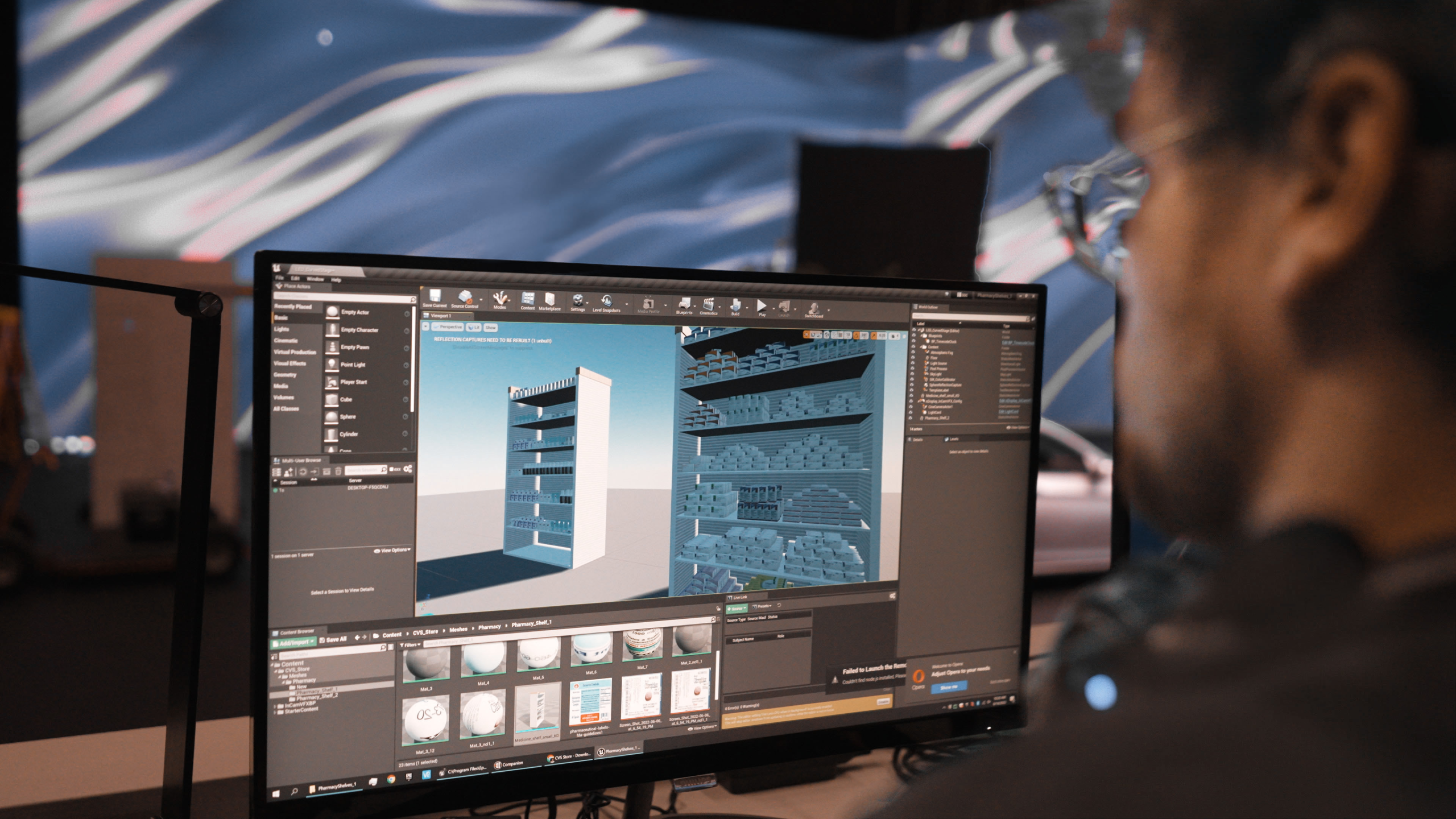
Task: Click delete session trash icon
Action: pos(338,471)
